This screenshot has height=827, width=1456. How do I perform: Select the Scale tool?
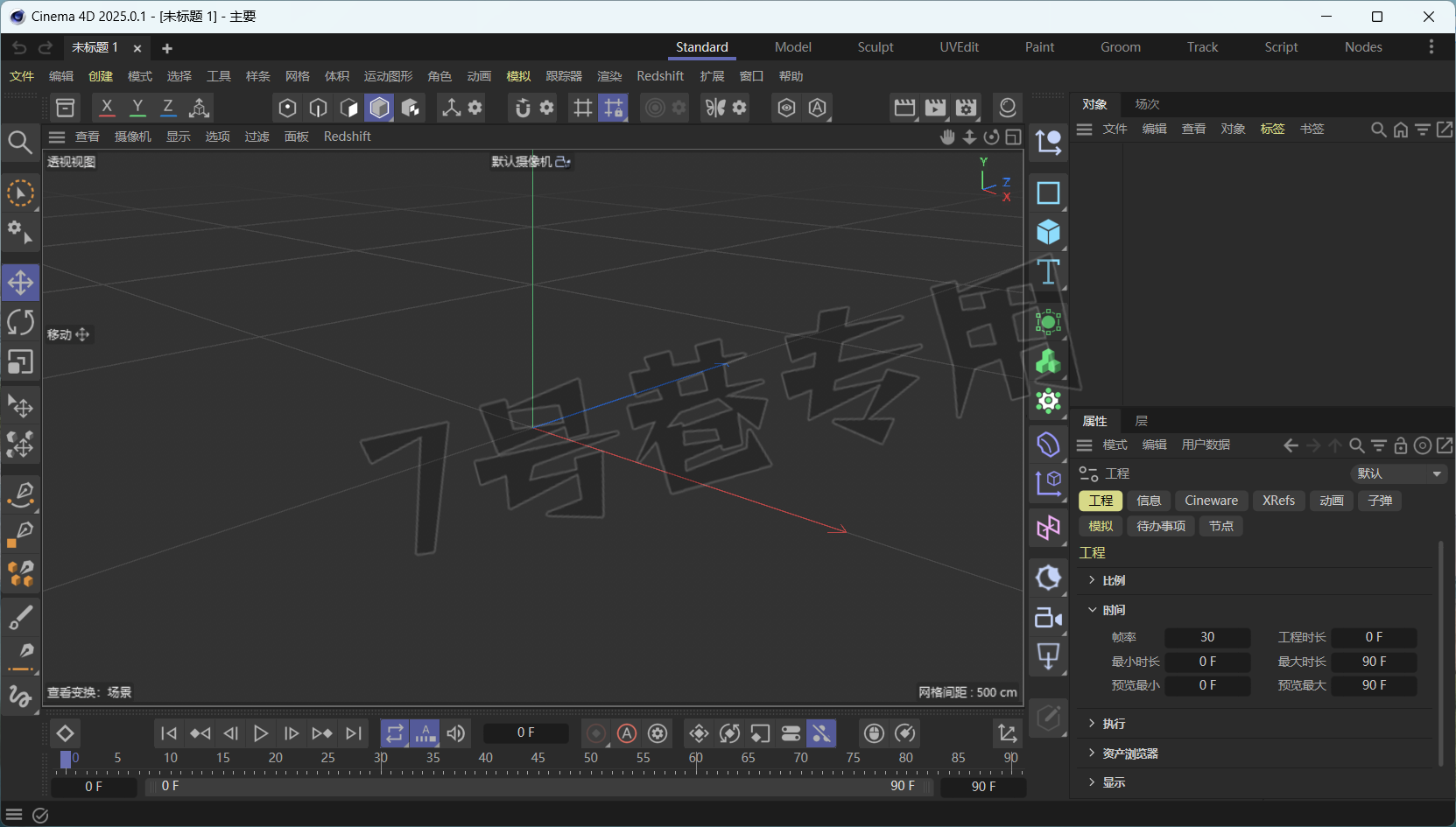20,361
